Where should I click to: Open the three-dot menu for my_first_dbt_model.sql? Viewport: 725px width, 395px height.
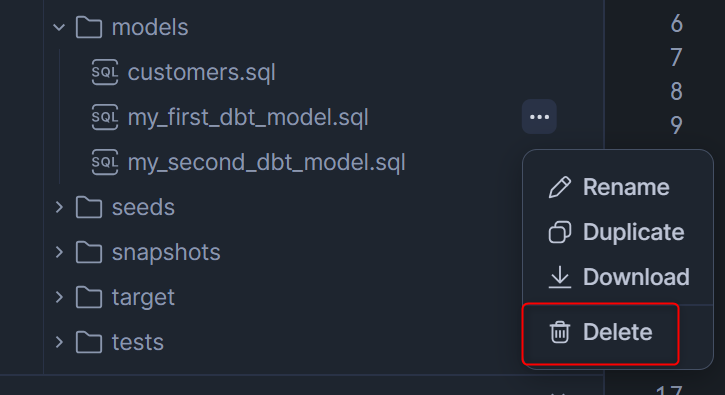[x=539, y=117]
